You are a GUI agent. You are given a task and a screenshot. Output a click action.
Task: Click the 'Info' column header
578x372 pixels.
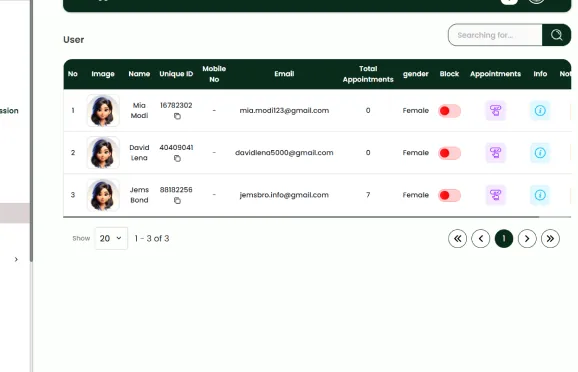pos(540,74)
